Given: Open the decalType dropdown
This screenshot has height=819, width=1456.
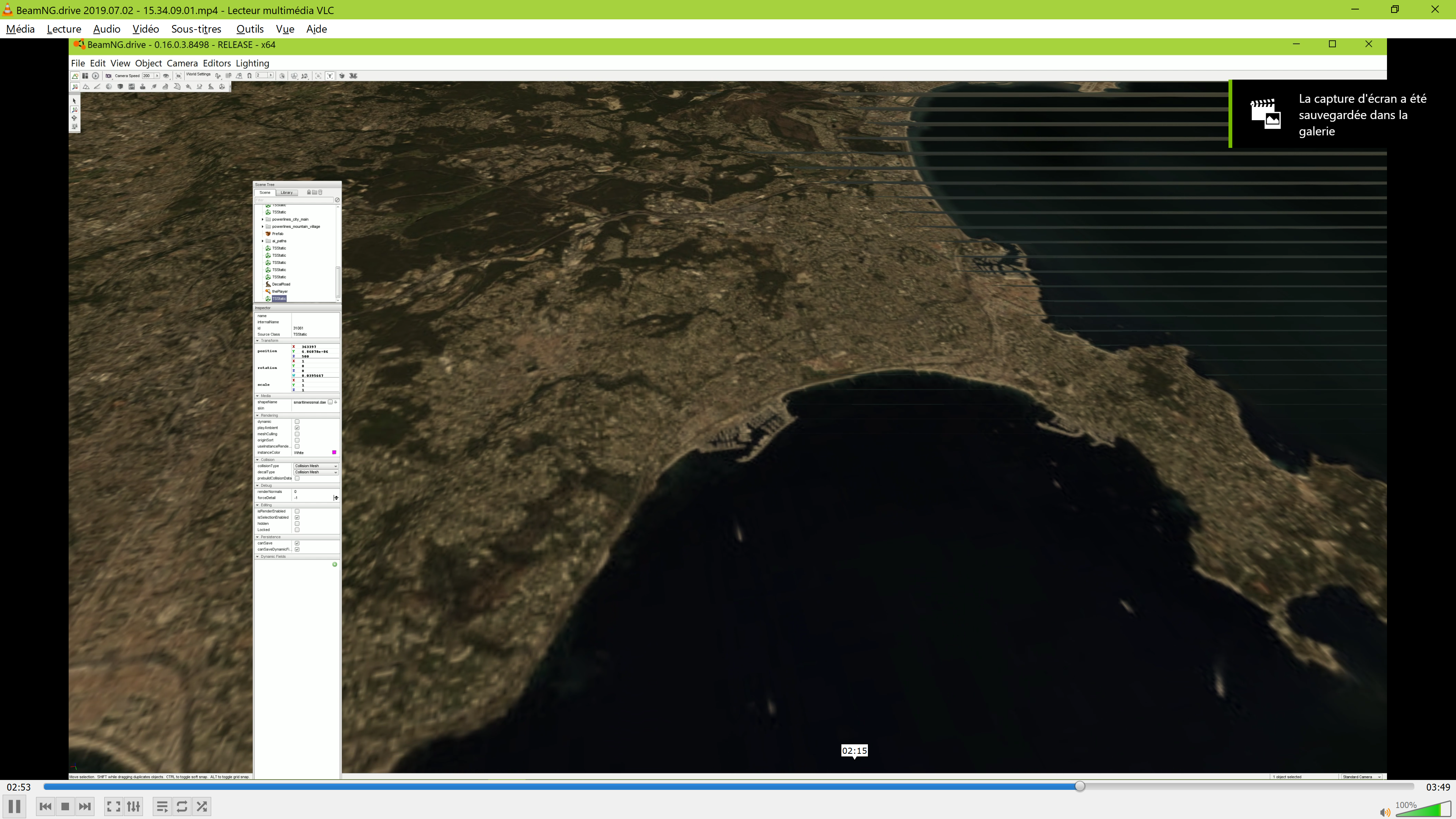Looking at the screenshot, I should [x=316, y=472].
